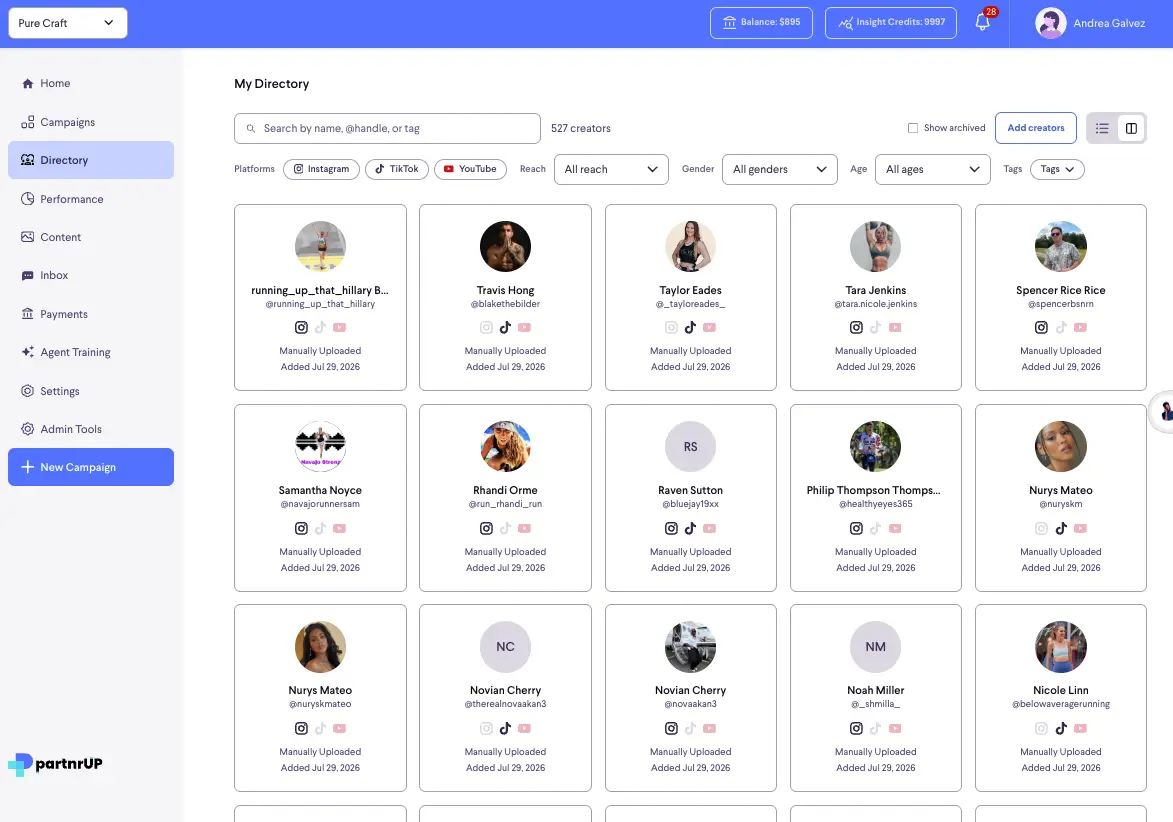
Task: Enable Show archived checkbox
Action: point(913,128)
